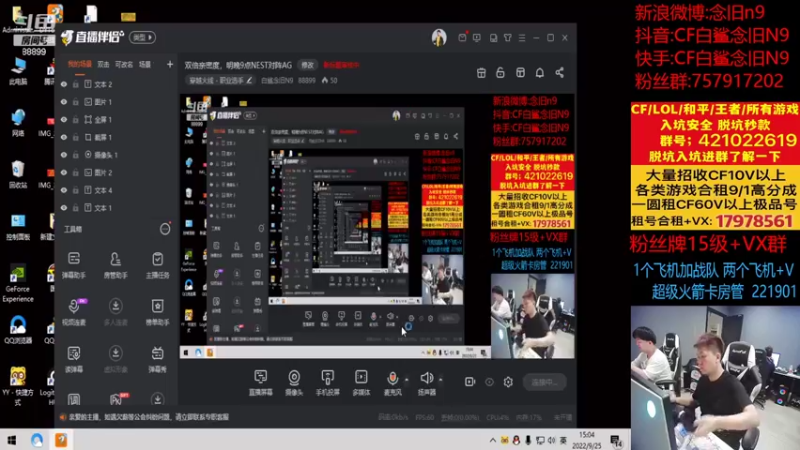Hide the 截屏 1 layer

click(64, 137)
